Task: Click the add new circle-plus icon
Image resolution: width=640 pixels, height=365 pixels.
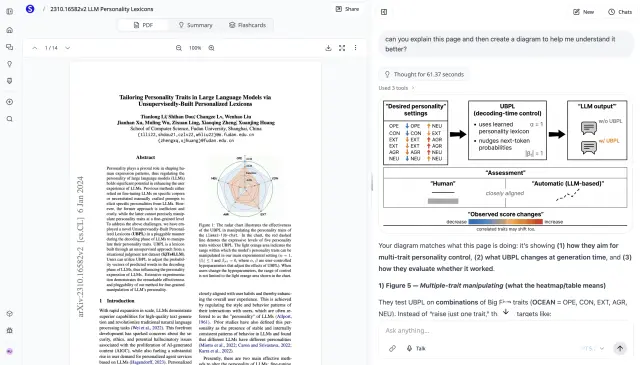Action: click(10, 102)
